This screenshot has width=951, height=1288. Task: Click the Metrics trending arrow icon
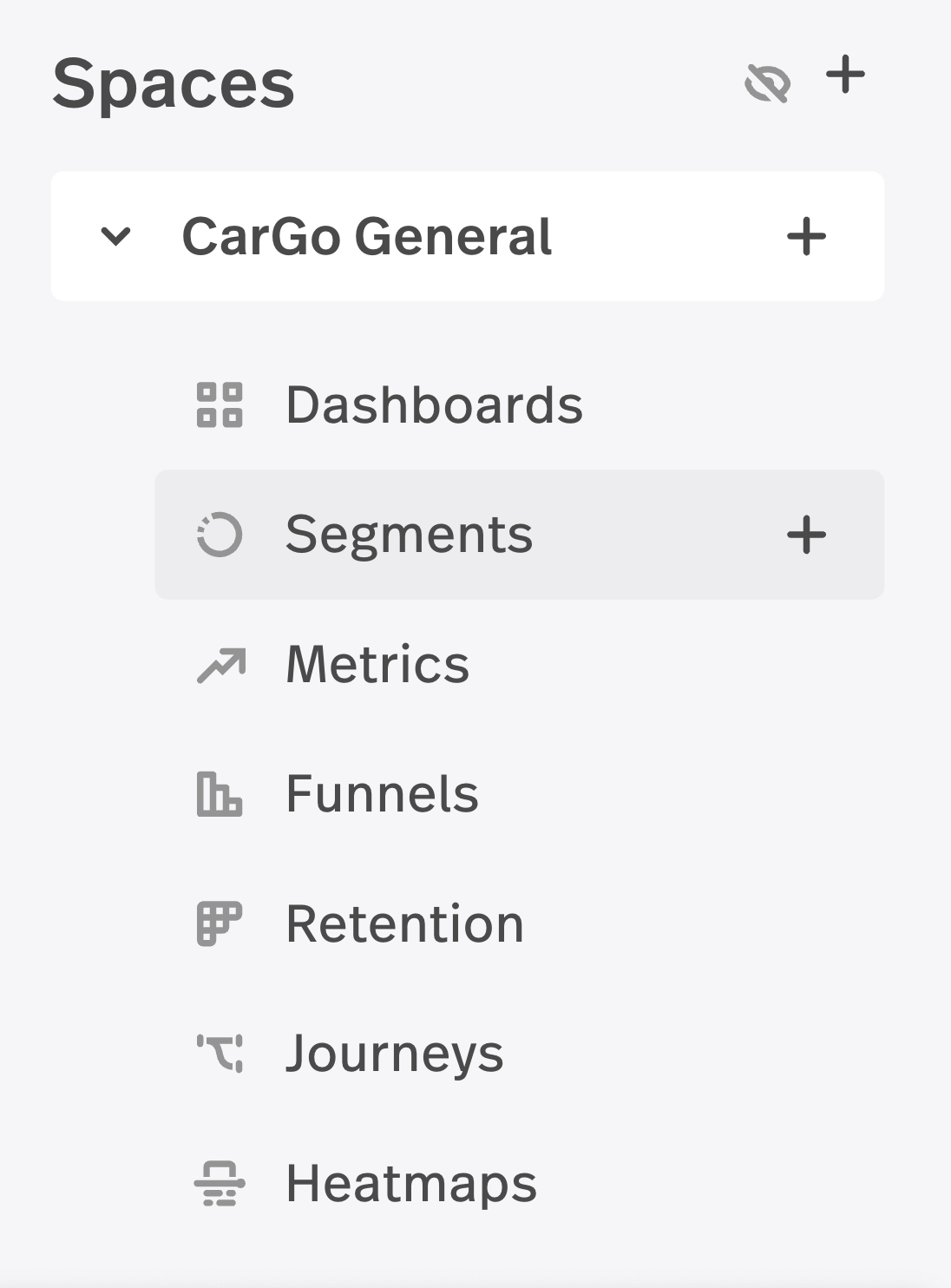(221, 666)
